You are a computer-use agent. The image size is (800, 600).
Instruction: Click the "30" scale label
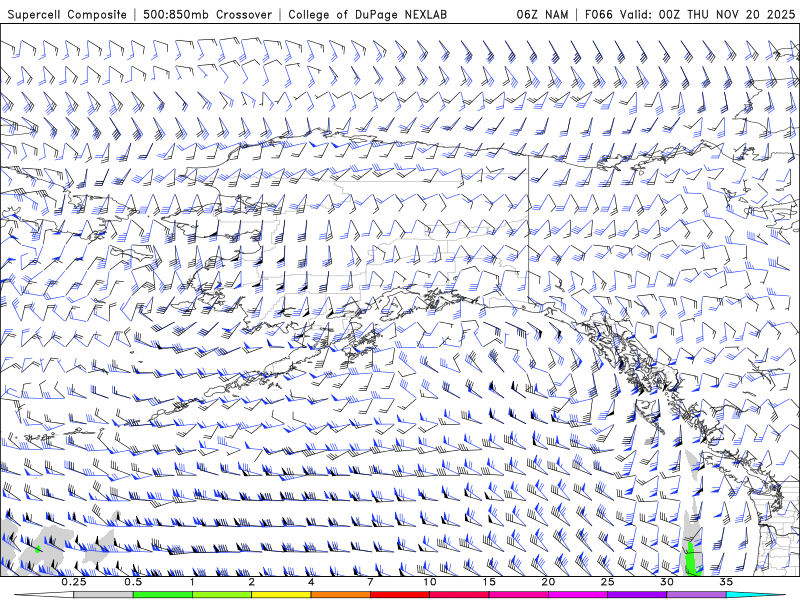pos(667,582)
